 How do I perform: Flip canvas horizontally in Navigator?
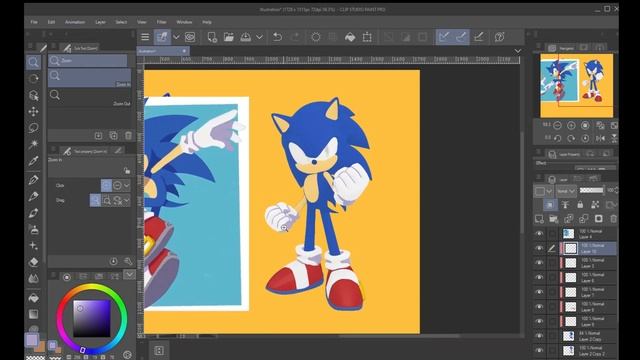[x=600, y=138]
